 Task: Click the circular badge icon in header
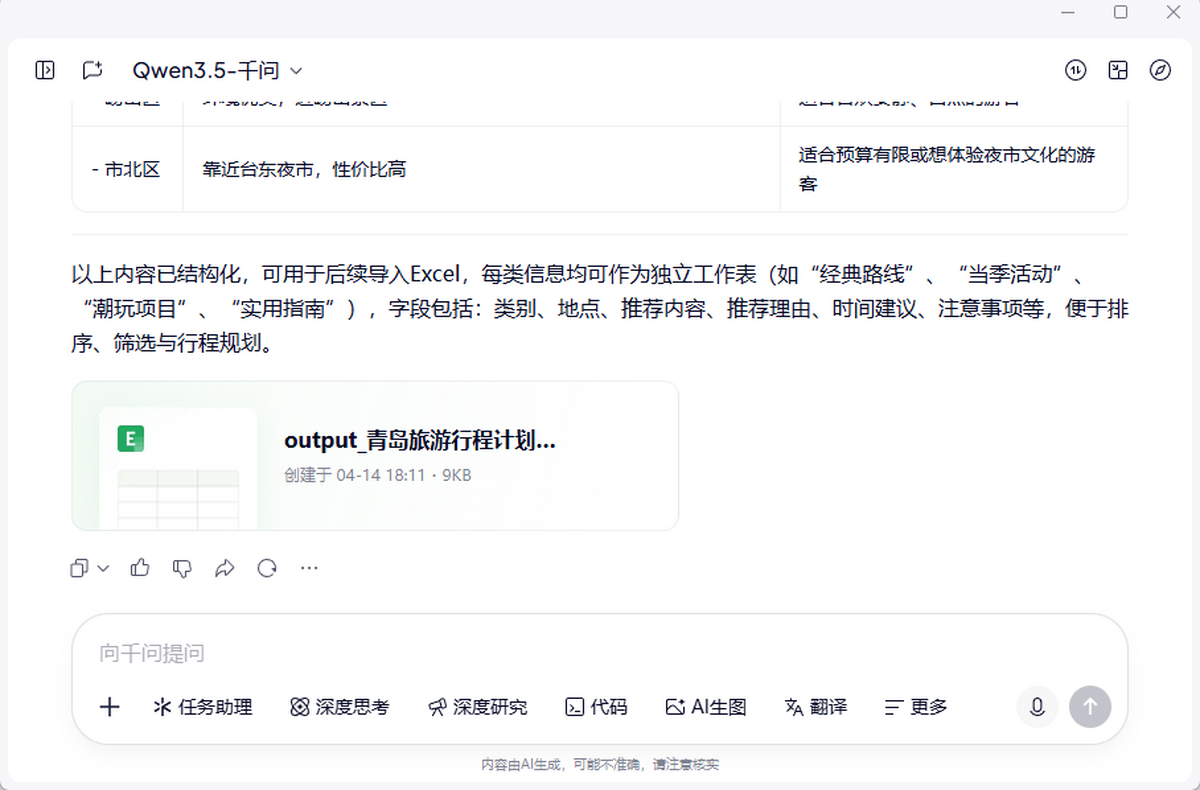(1075, 70)
